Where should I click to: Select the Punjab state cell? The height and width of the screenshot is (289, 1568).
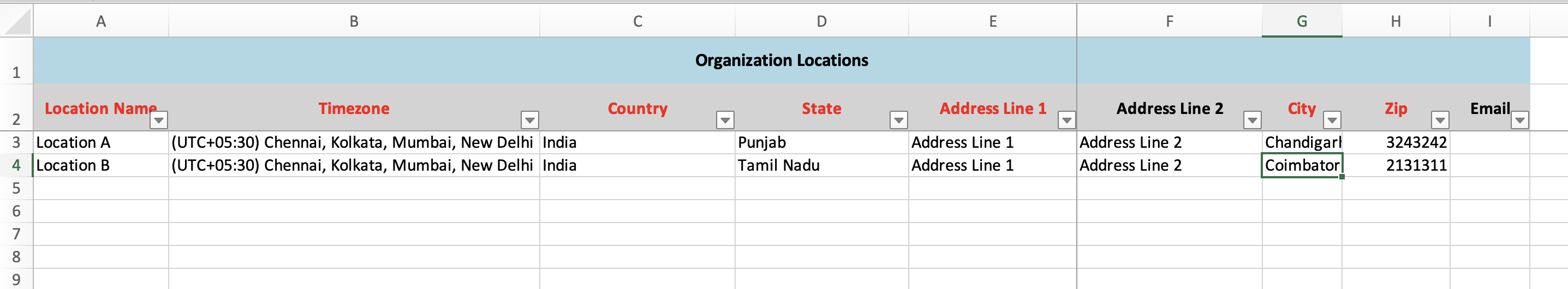coord(821,142)
